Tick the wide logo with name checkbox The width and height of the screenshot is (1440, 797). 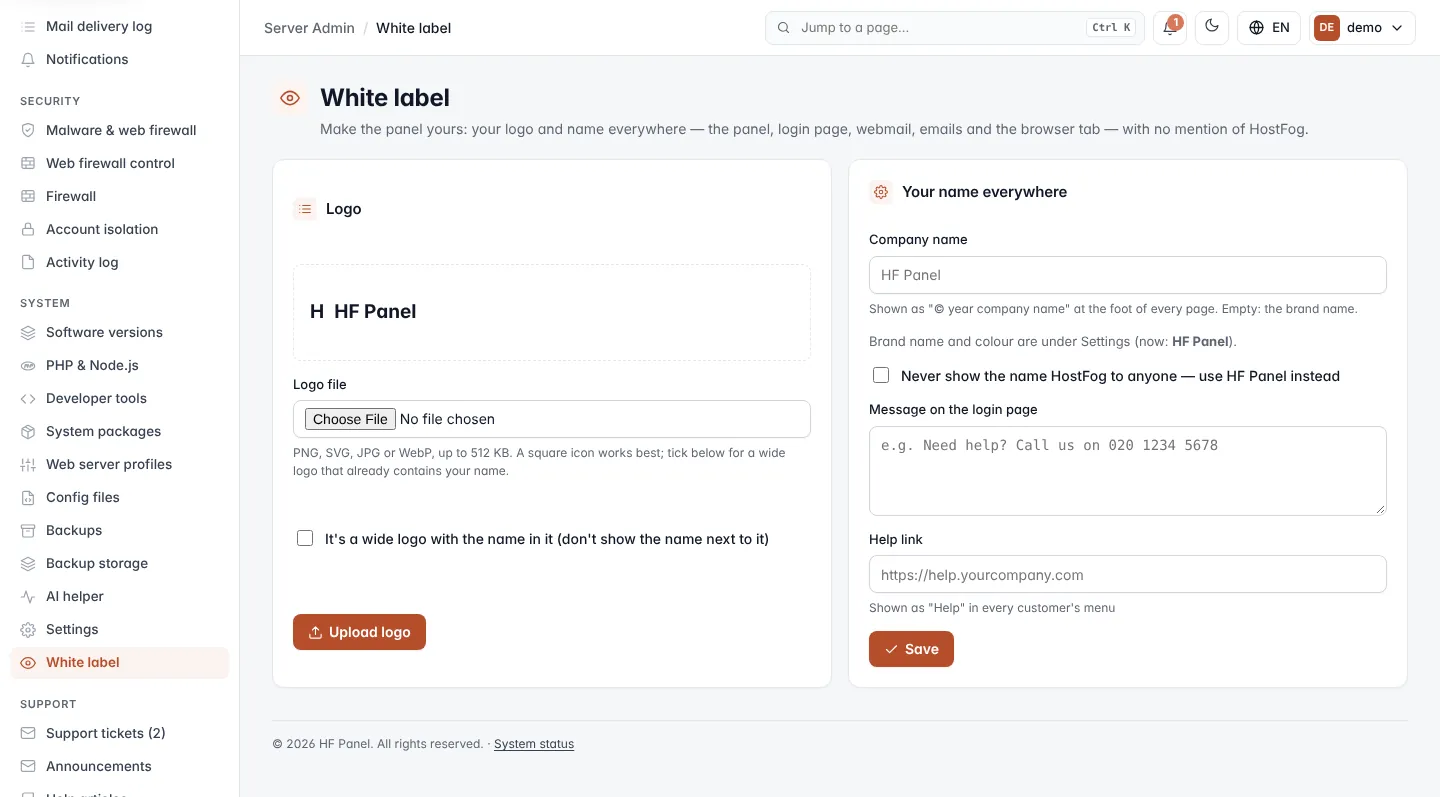pos(305,538)
